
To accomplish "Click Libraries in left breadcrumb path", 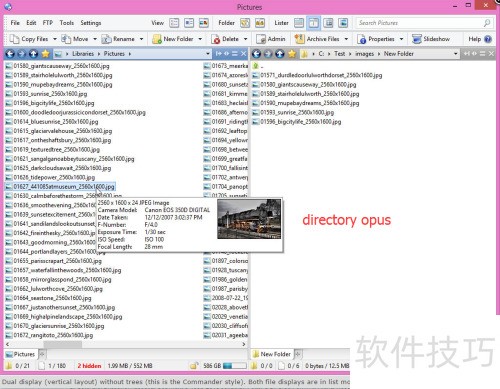I will (x=83, y=54).
